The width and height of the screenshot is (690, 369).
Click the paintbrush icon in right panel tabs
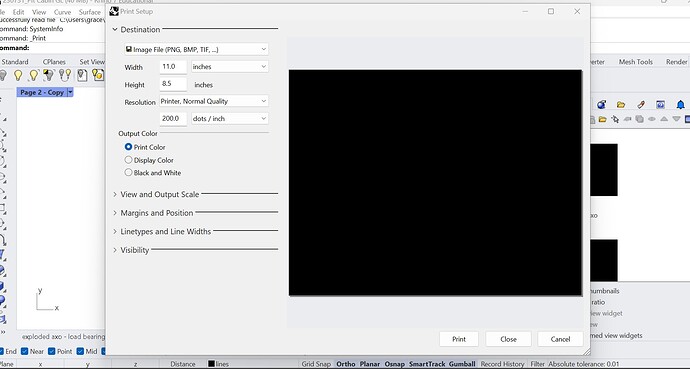(641, 104)
